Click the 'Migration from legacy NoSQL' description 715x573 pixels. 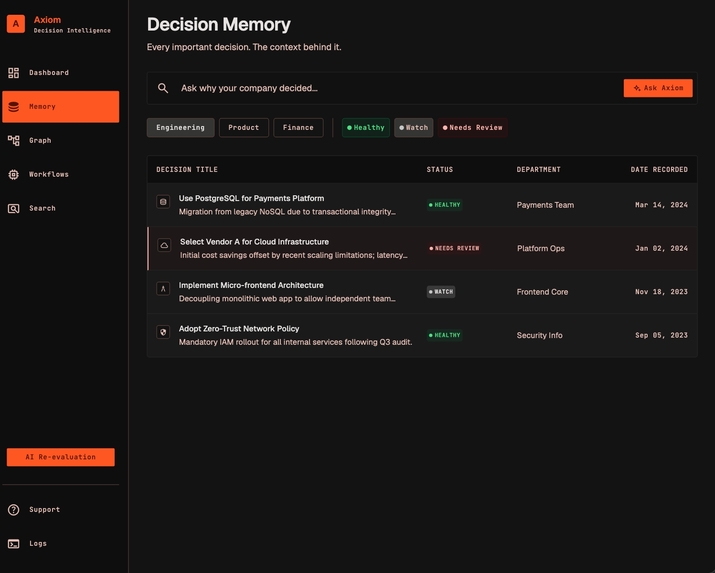[x=287, y=212]
